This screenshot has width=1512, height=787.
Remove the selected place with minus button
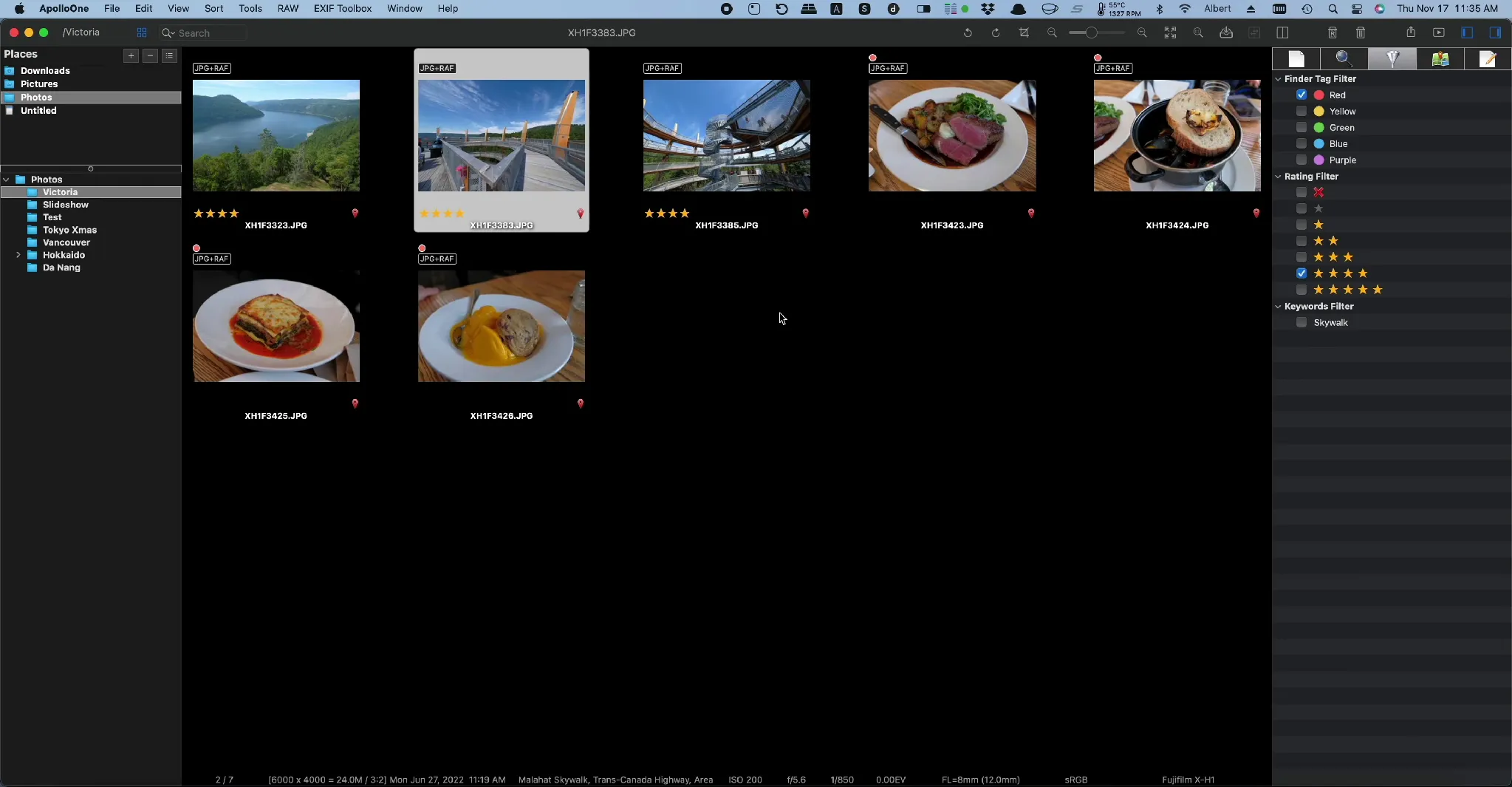pos(150,55)
